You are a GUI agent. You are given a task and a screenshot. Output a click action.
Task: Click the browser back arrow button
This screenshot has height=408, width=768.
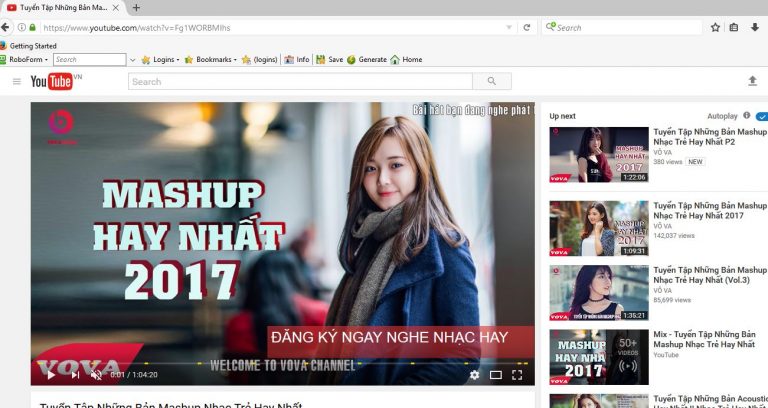click(x=4, y=27)
